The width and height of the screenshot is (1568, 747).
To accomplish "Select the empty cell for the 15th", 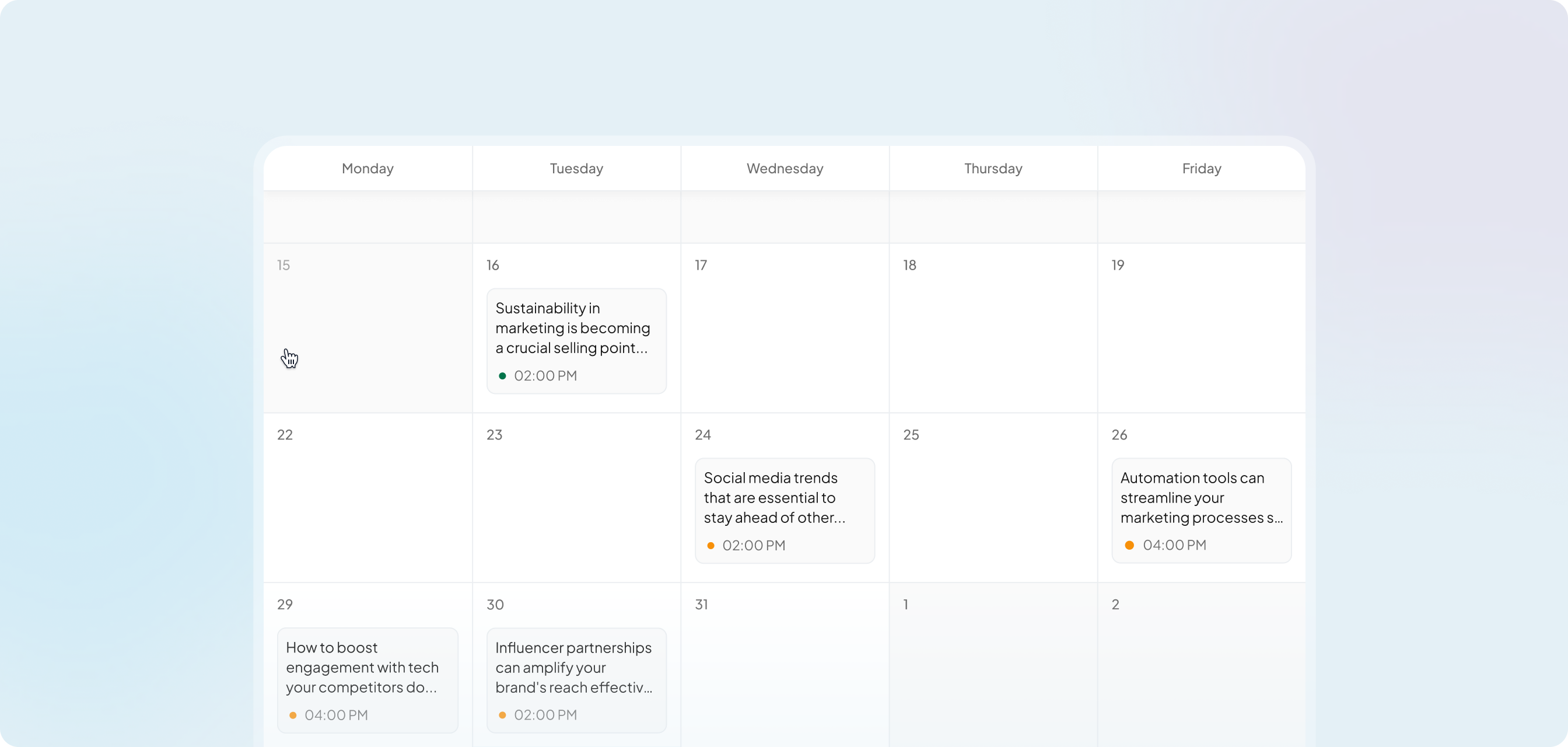I will click(366, 329).
